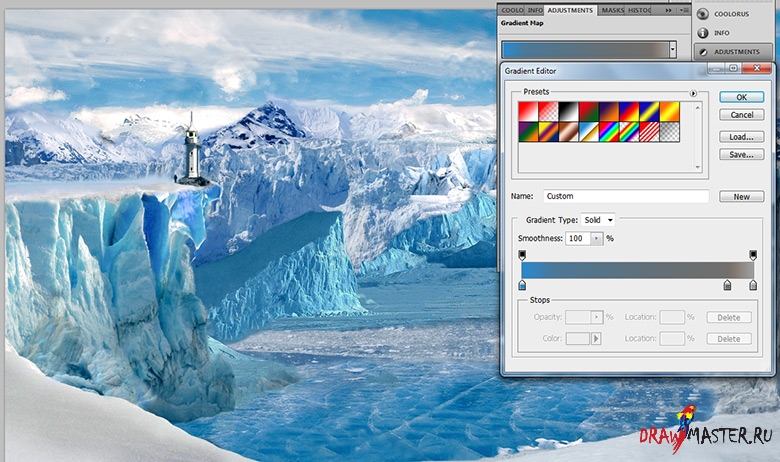Switch to the Masks tab
The image size is (780, 462).
(612, 10)
